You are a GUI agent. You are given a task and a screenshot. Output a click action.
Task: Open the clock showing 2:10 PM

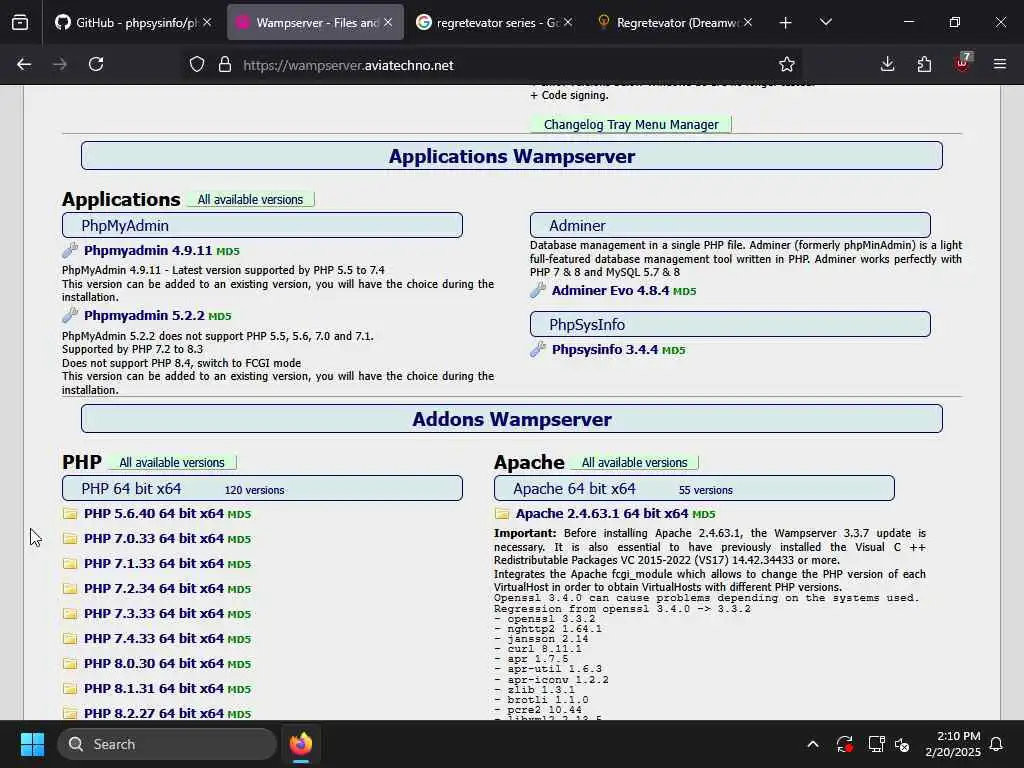click(952, 744)
